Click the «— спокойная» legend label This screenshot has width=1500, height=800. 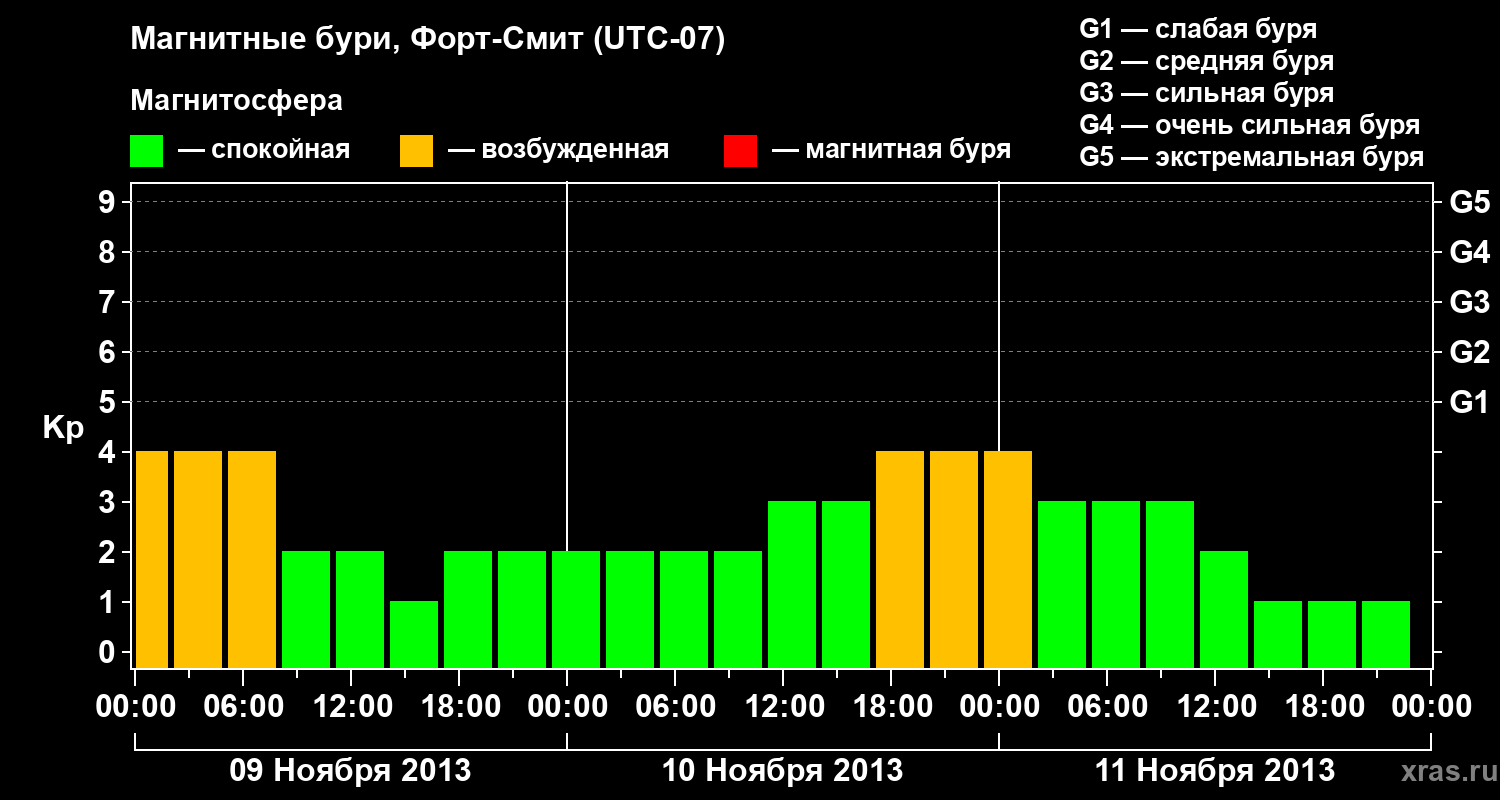[264, 151]
